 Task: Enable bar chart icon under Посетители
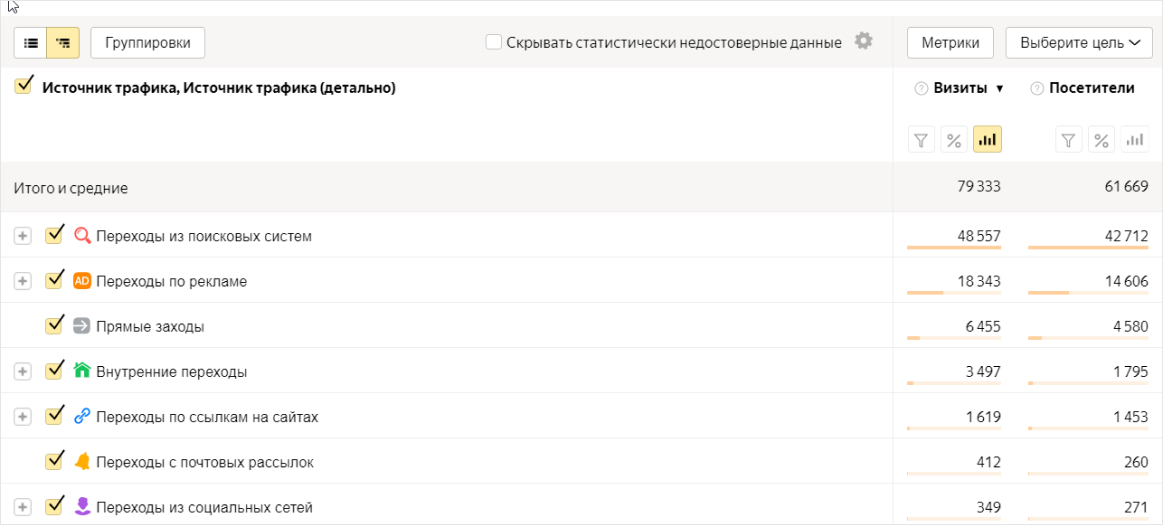point(1134,139)
